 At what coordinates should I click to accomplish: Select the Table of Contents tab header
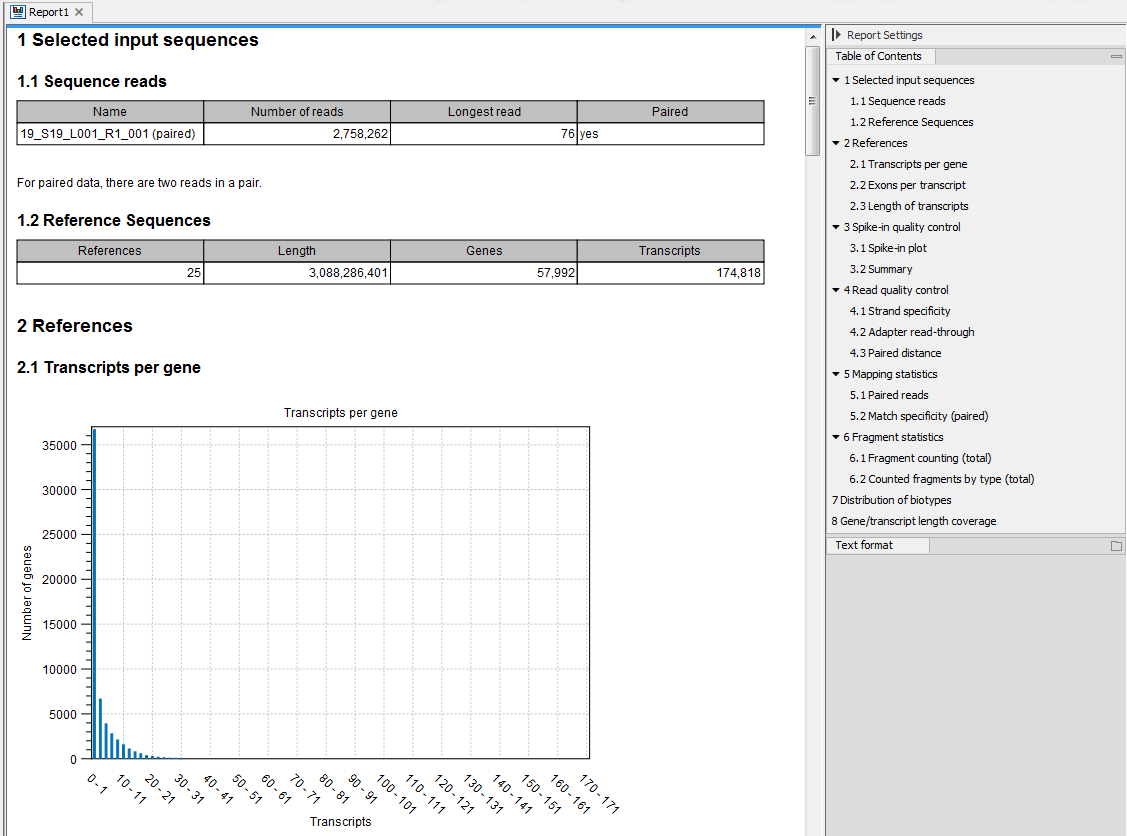click(880, 56)
